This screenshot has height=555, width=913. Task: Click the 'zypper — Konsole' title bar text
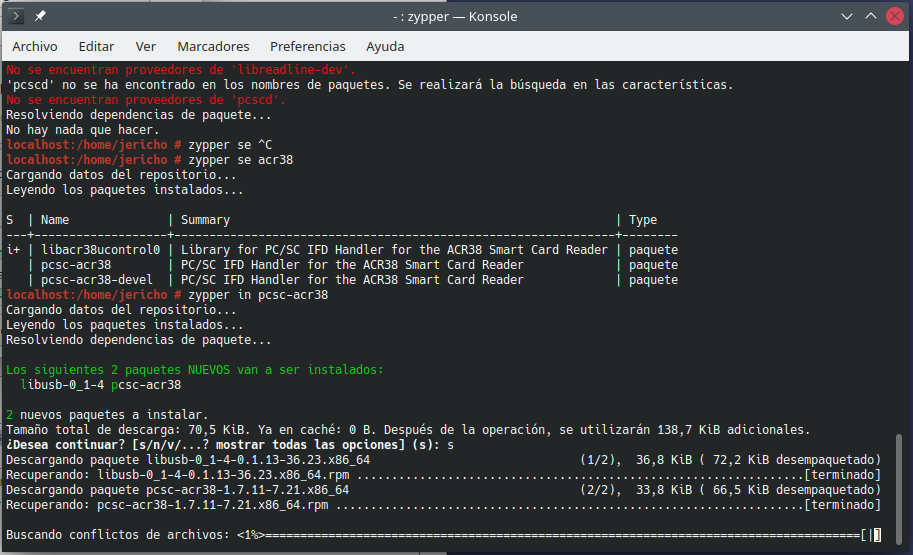tap(456, 16)
